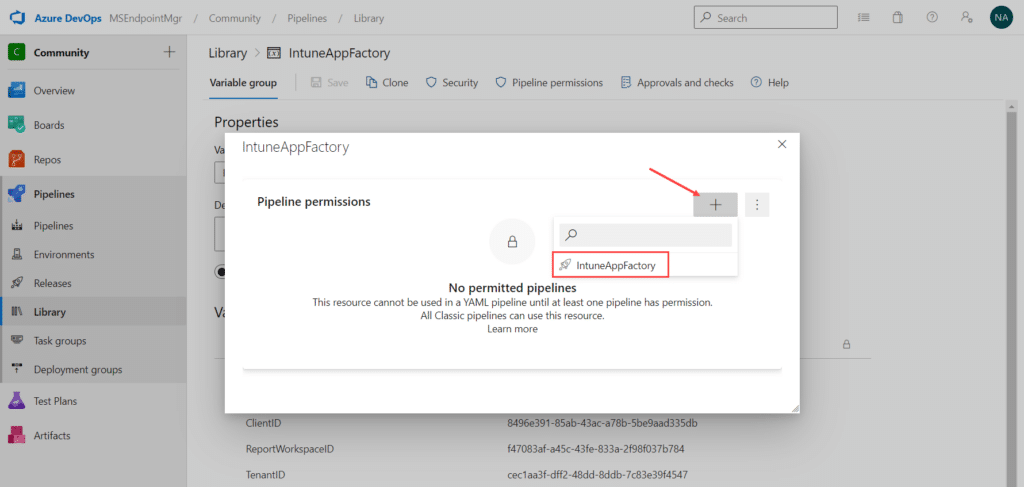
Task: Click MSEndpointMgr in top breadcrumb
Action: (146, 18)
